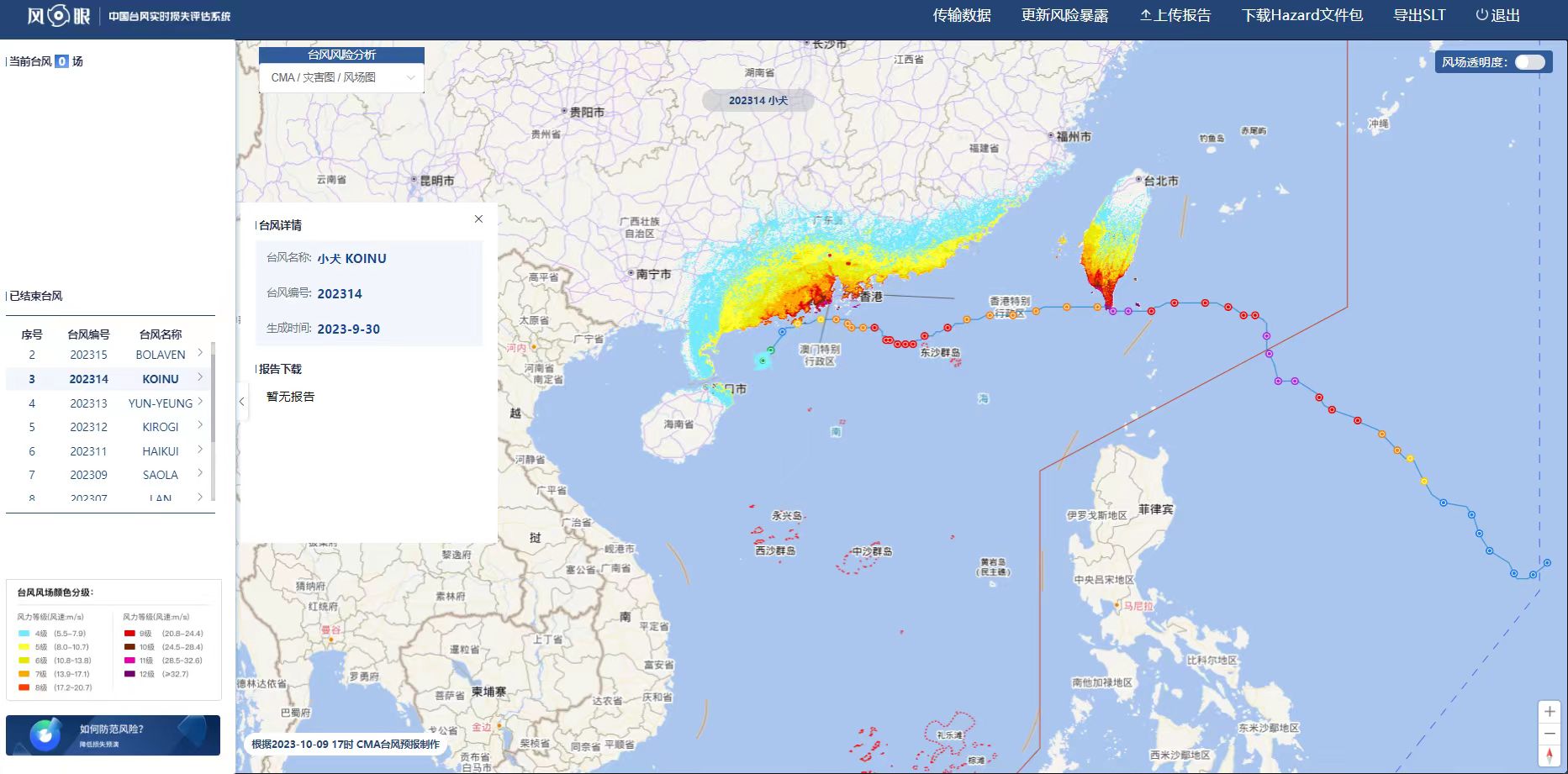
Task: Close the 台风详情 panel
Action: point(478,219)
